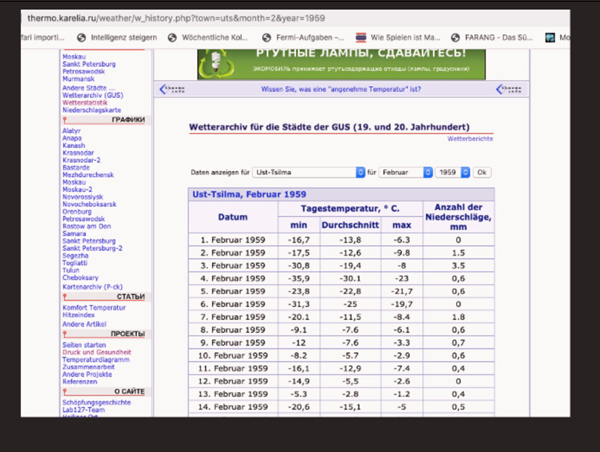Open Hitzeindex article link
The width and height of the screenshot is (600, 452).
[78, 315]
